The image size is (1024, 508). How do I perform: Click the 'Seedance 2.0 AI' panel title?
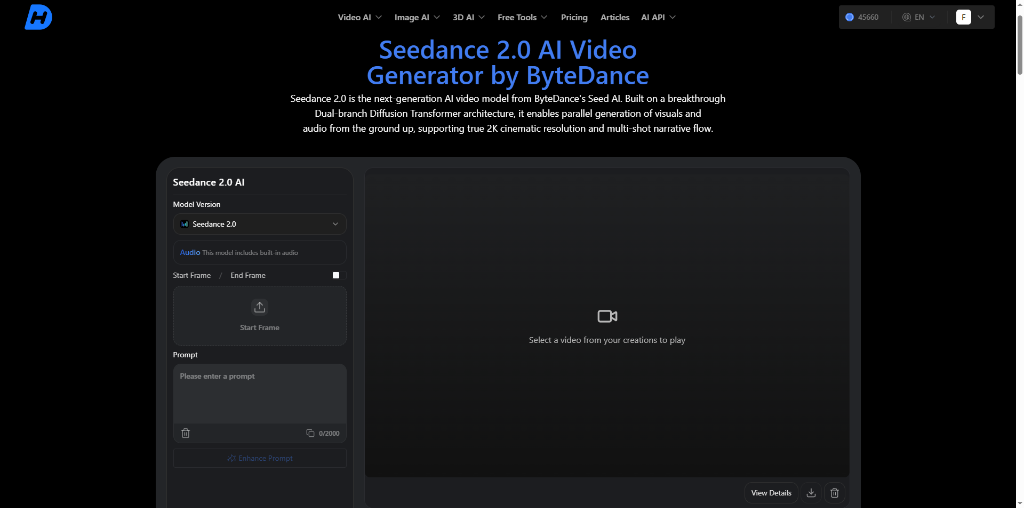pyautogui.click(x=208, y=182)
